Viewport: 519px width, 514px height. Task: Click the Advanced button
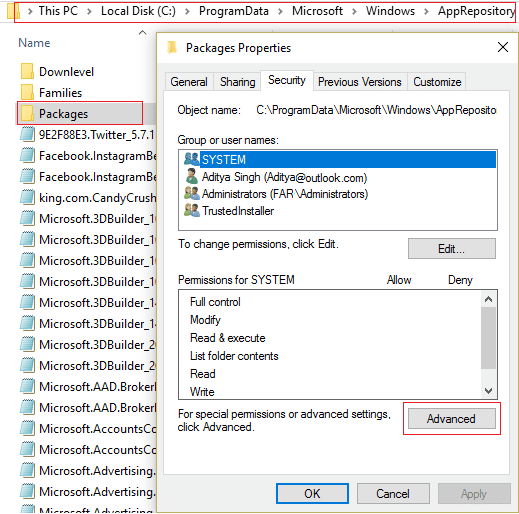452,419
